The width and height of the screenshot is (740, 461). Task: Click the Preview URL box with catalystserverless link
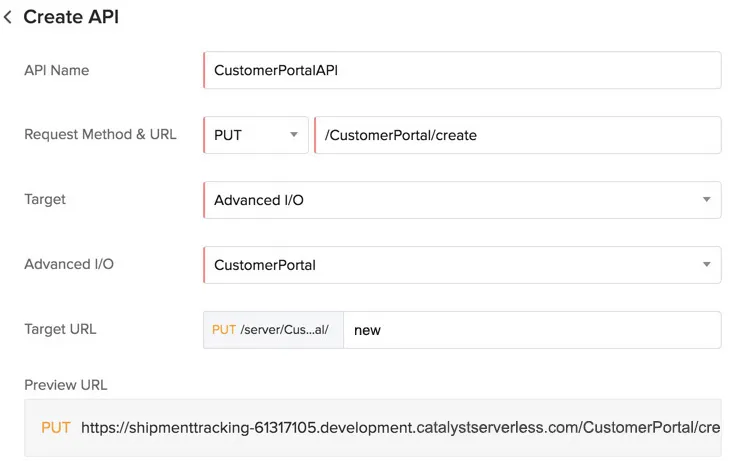(x=373, y=427)
